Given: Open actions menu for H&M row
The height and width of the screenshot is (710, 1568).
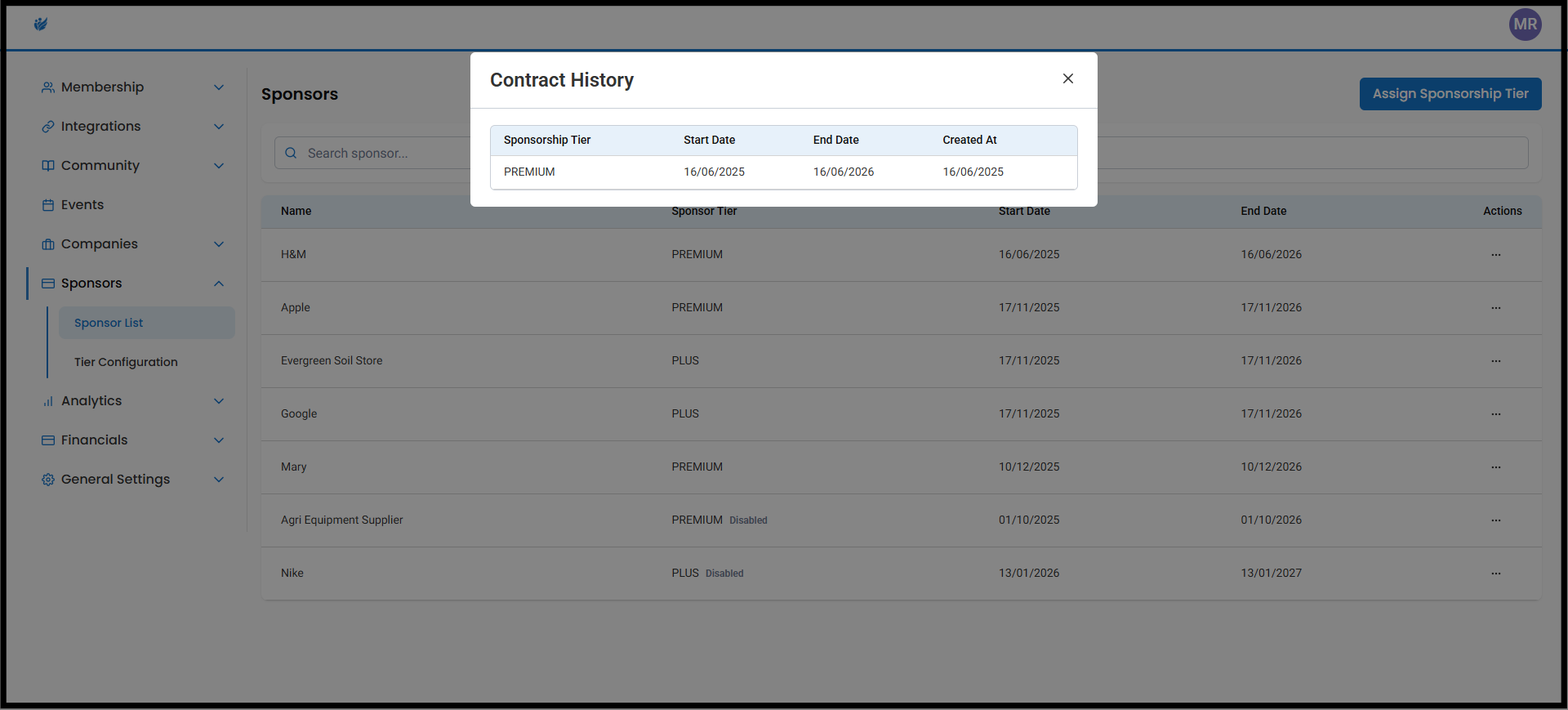Looking at the screenshot, I should click(1495, 255).
